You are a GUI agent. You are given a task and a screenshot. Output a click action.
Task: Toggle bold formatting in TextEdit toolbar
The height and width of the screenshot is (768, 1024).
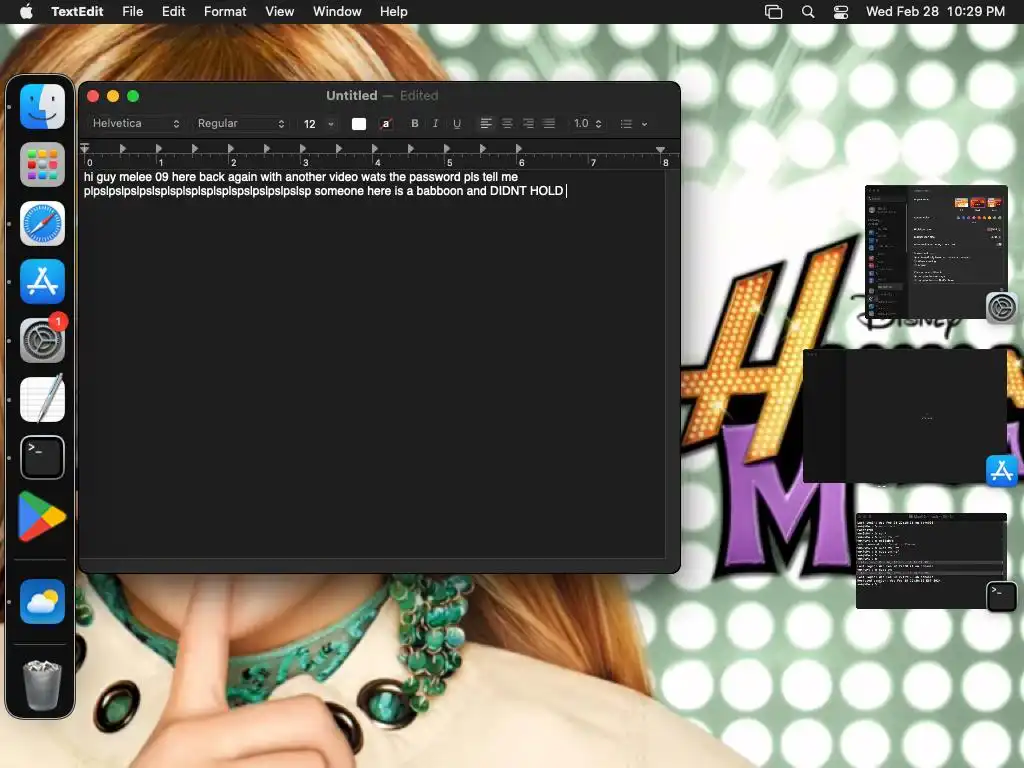point(414,123)
